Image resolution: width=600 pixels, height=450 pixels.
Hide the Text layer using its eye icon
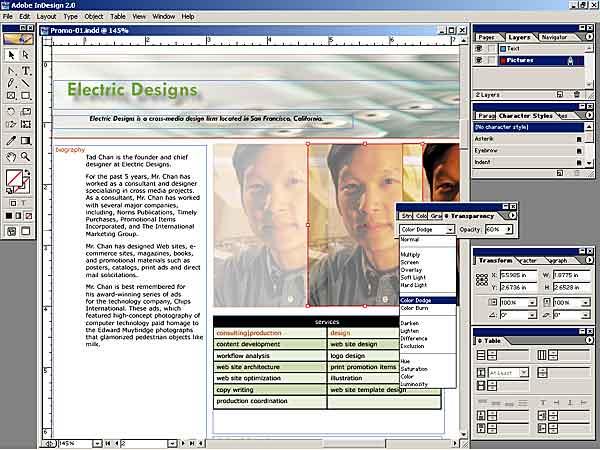click(x=480, y=47)
